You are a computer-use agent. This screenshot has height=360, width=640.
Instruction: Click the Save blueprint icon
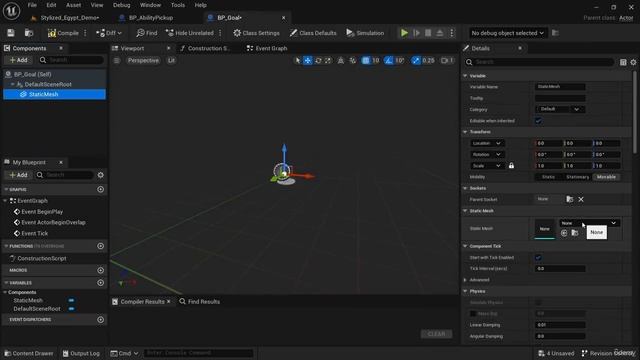pos(11,33)
